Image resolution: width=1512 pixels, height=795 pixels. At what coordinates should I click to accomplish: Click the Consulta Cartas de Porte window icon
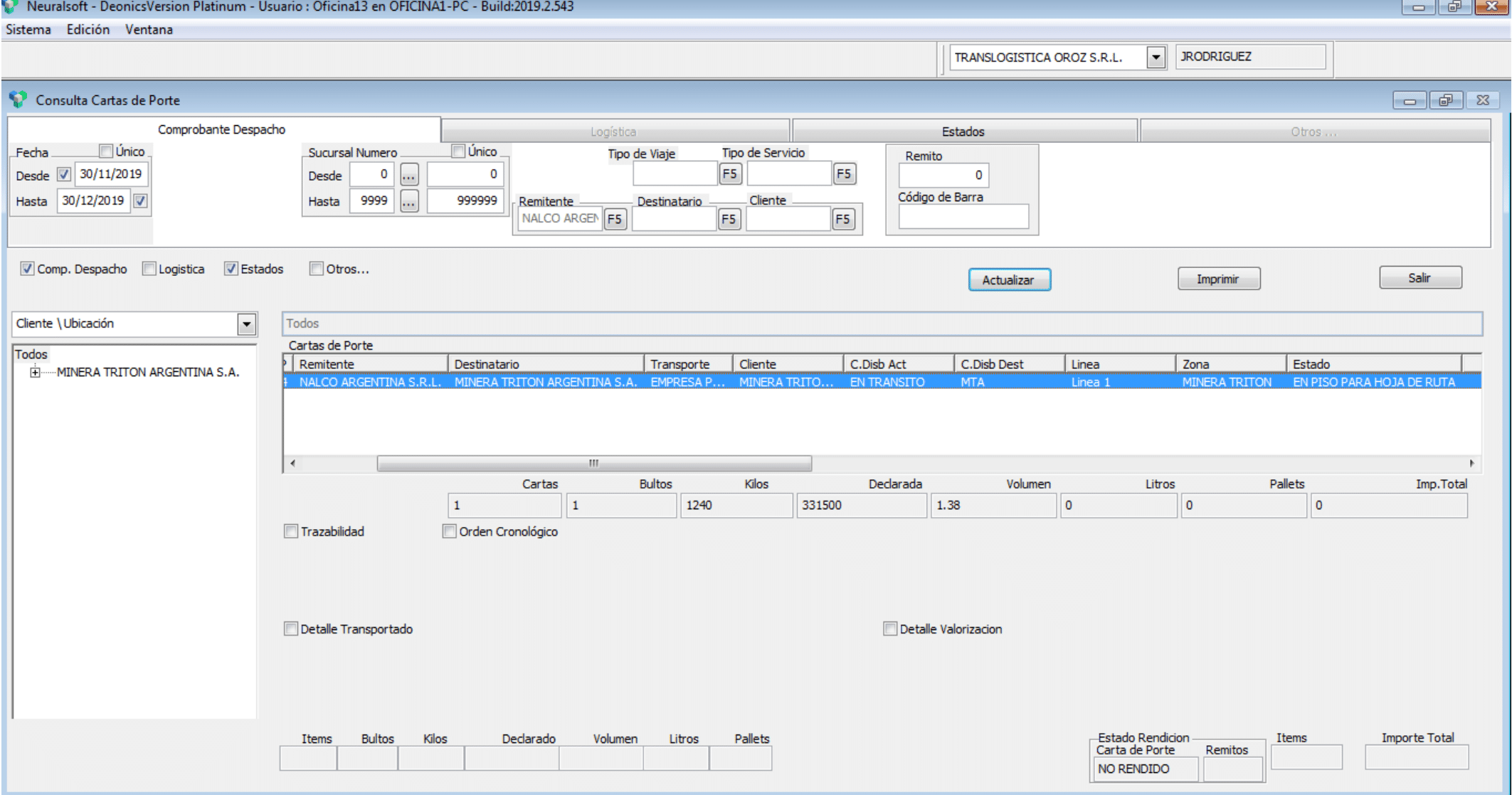click(x=18, y=100)
